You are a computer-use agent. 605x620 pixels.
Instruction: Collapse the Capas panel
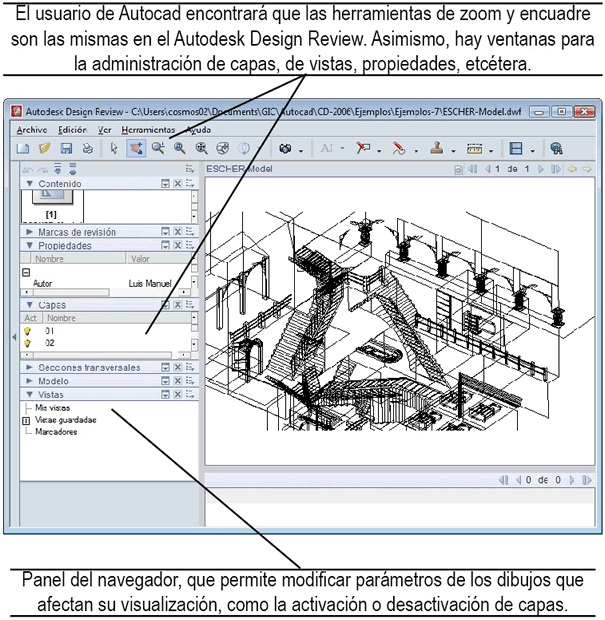click(29, 305)
